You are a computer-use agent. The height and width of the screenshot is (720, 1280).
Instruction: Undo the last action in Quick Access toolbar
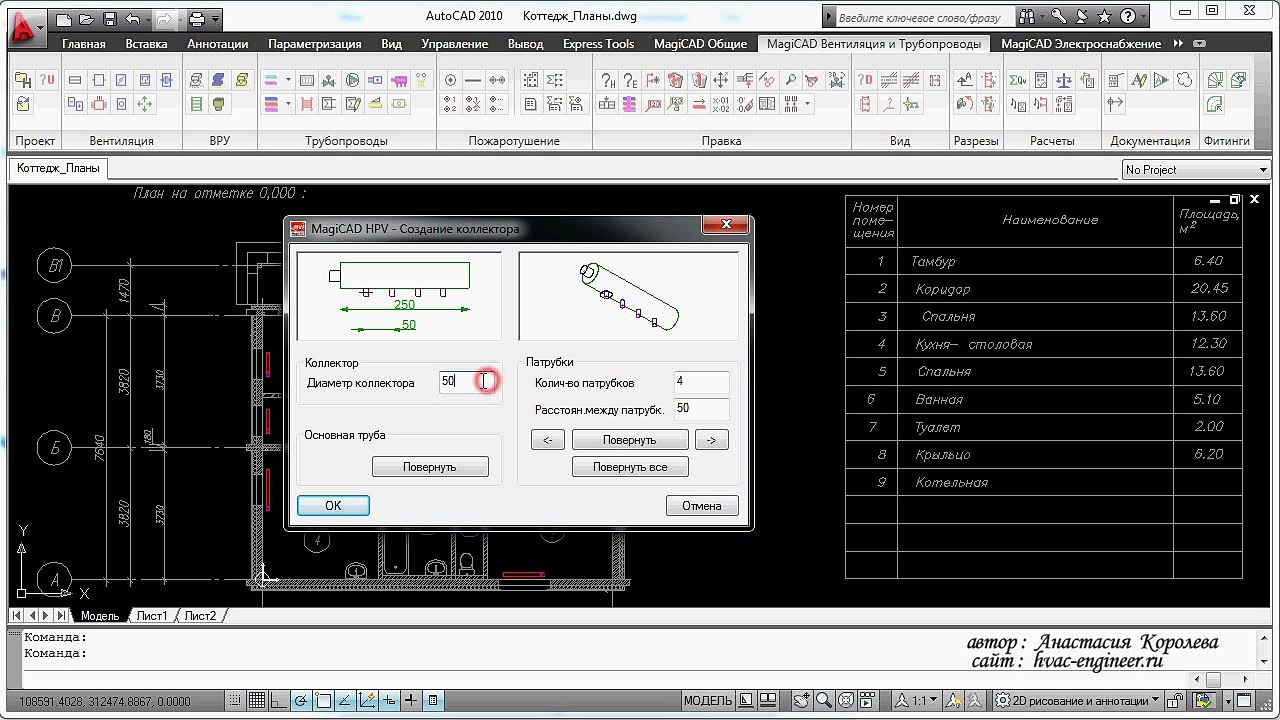click(x=133, y=19)
